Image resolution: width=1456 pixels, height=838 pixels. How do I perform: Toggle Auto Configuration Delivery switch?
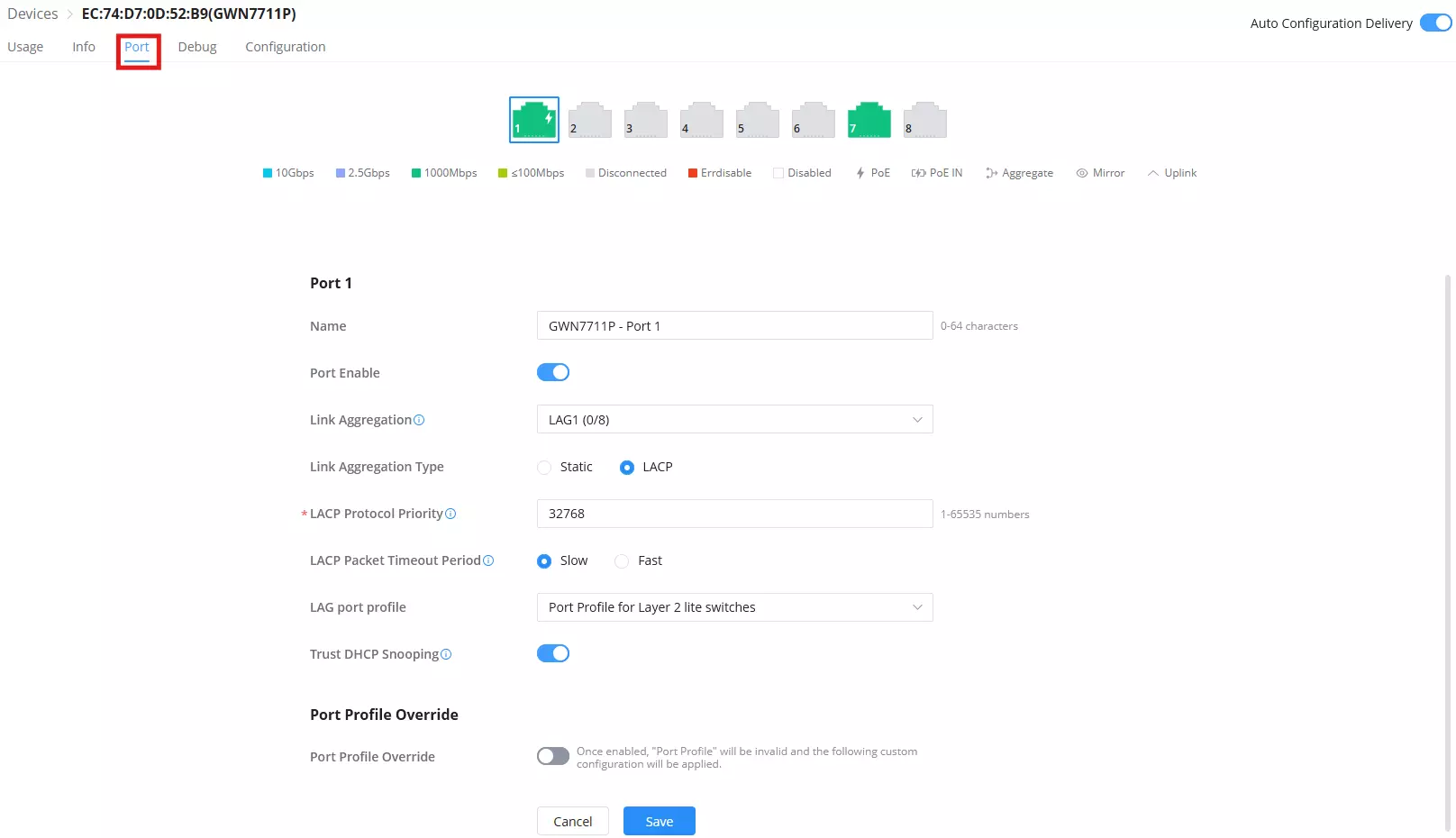1435,23
